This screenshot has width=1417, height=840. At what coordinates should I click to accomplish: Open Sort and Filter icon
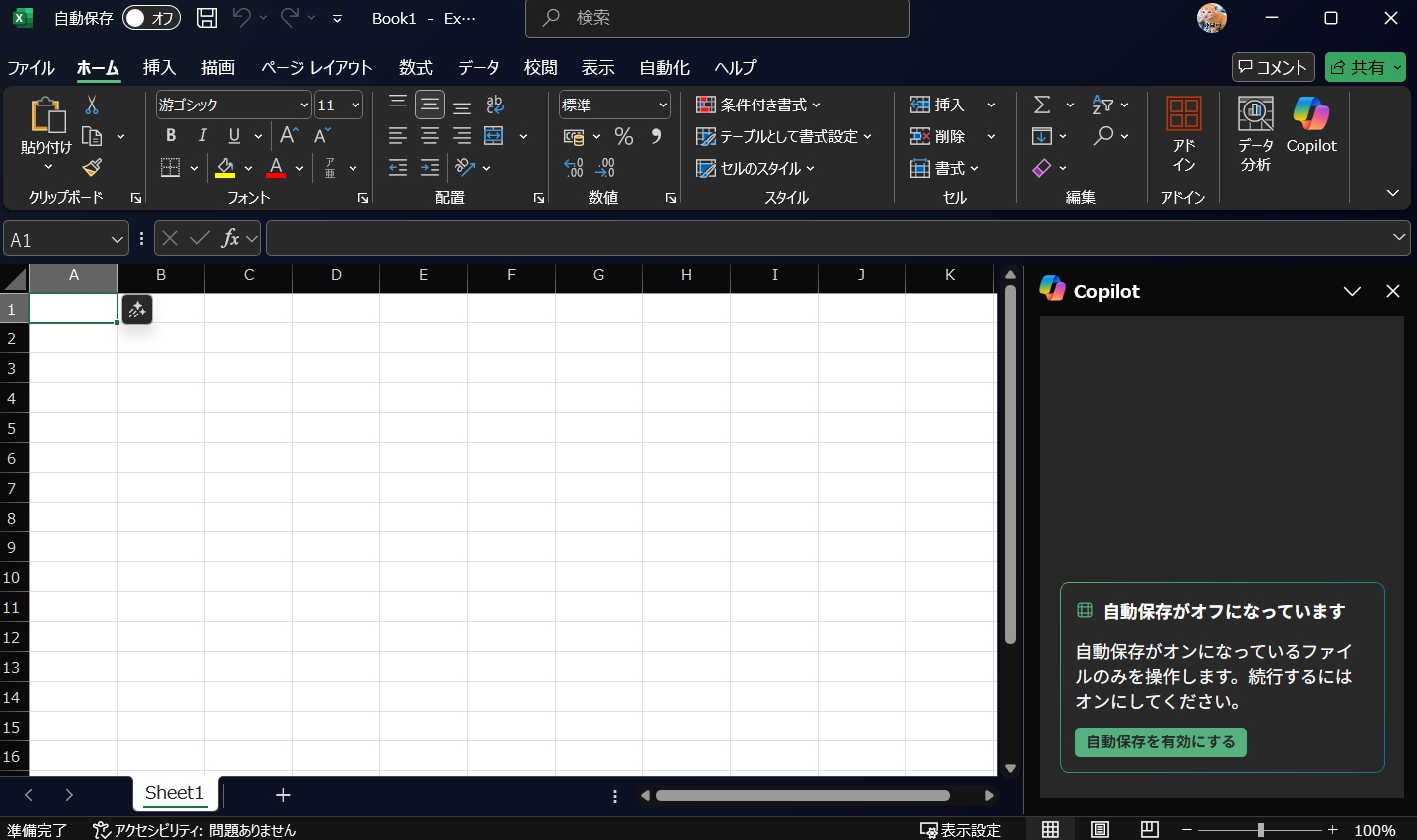(1102, 105)
